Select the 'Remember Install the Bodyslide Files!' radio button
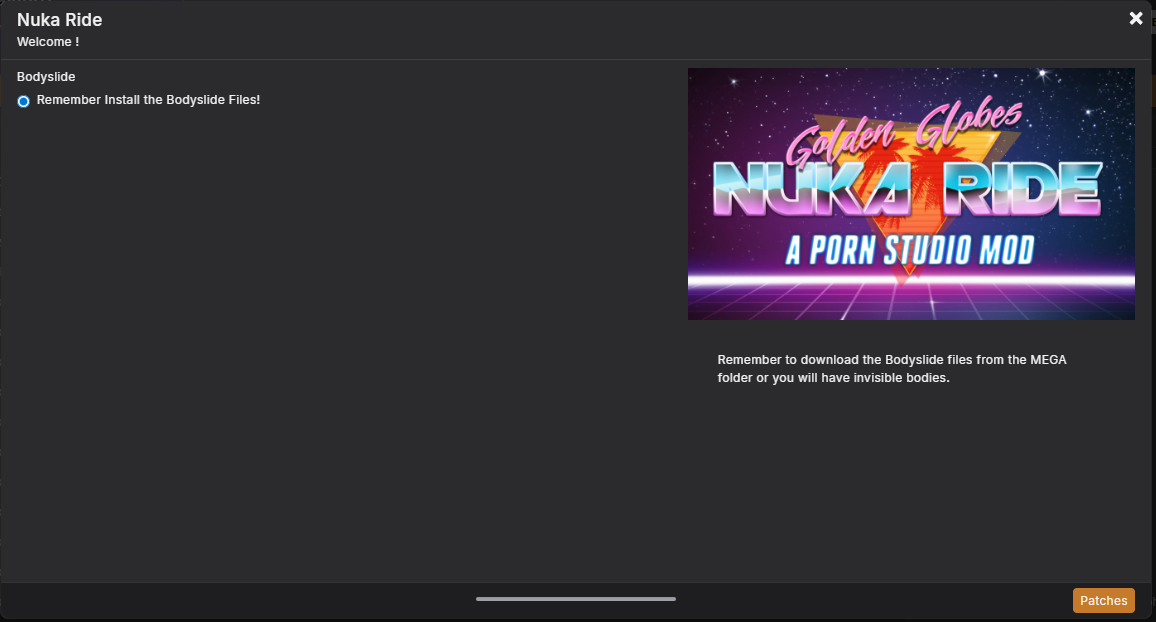This screenshot has width=1156, height=622. point(24,101)
